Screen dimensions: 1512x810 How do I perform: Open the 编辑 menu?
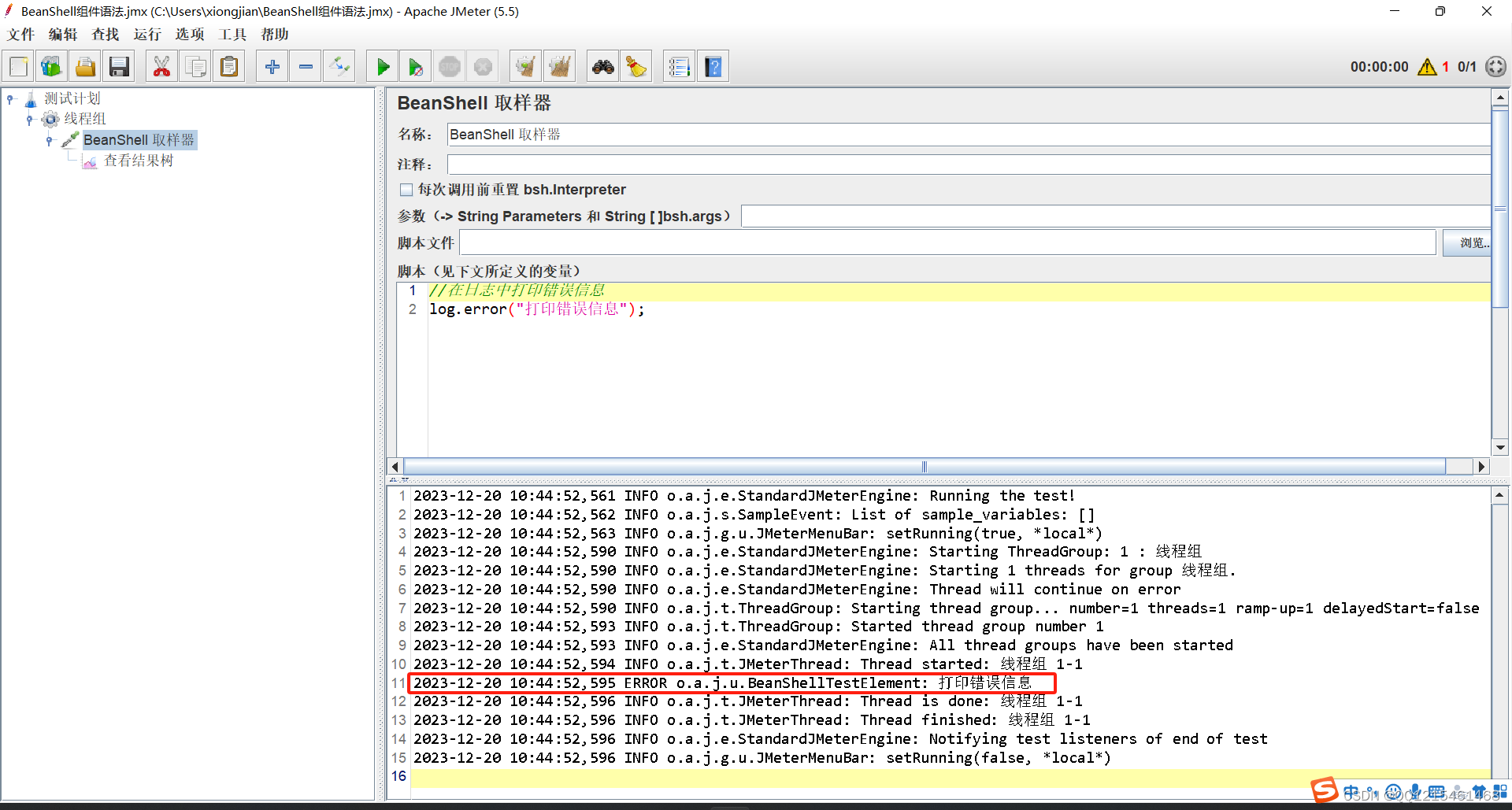click(x=63, y=35)
